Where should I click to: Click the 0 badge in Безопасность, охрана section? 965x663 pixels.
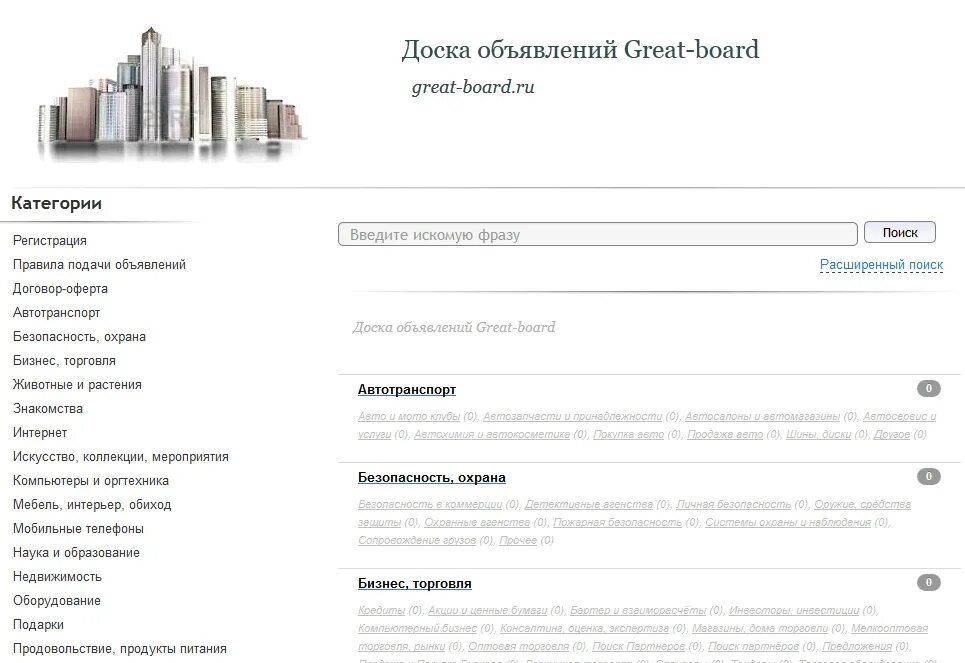point(929,476)
